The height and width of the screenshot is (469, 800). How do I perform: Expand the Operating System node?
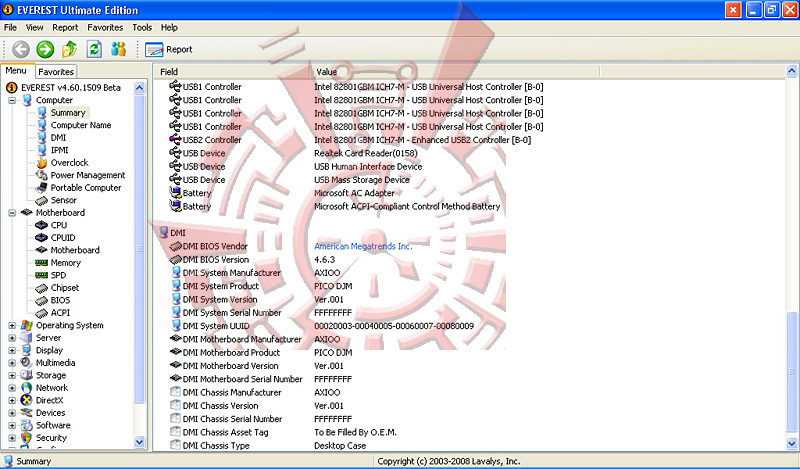[12, 326]
